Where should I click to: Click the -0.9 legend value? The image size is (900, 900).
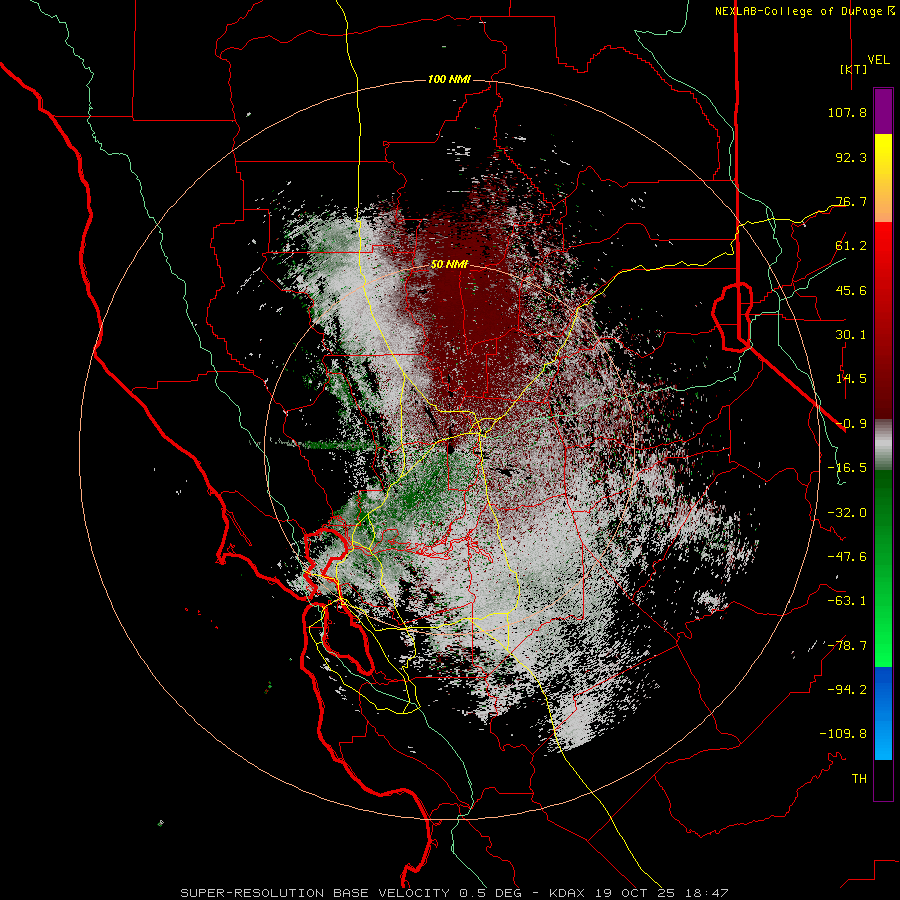coord(851,424)
